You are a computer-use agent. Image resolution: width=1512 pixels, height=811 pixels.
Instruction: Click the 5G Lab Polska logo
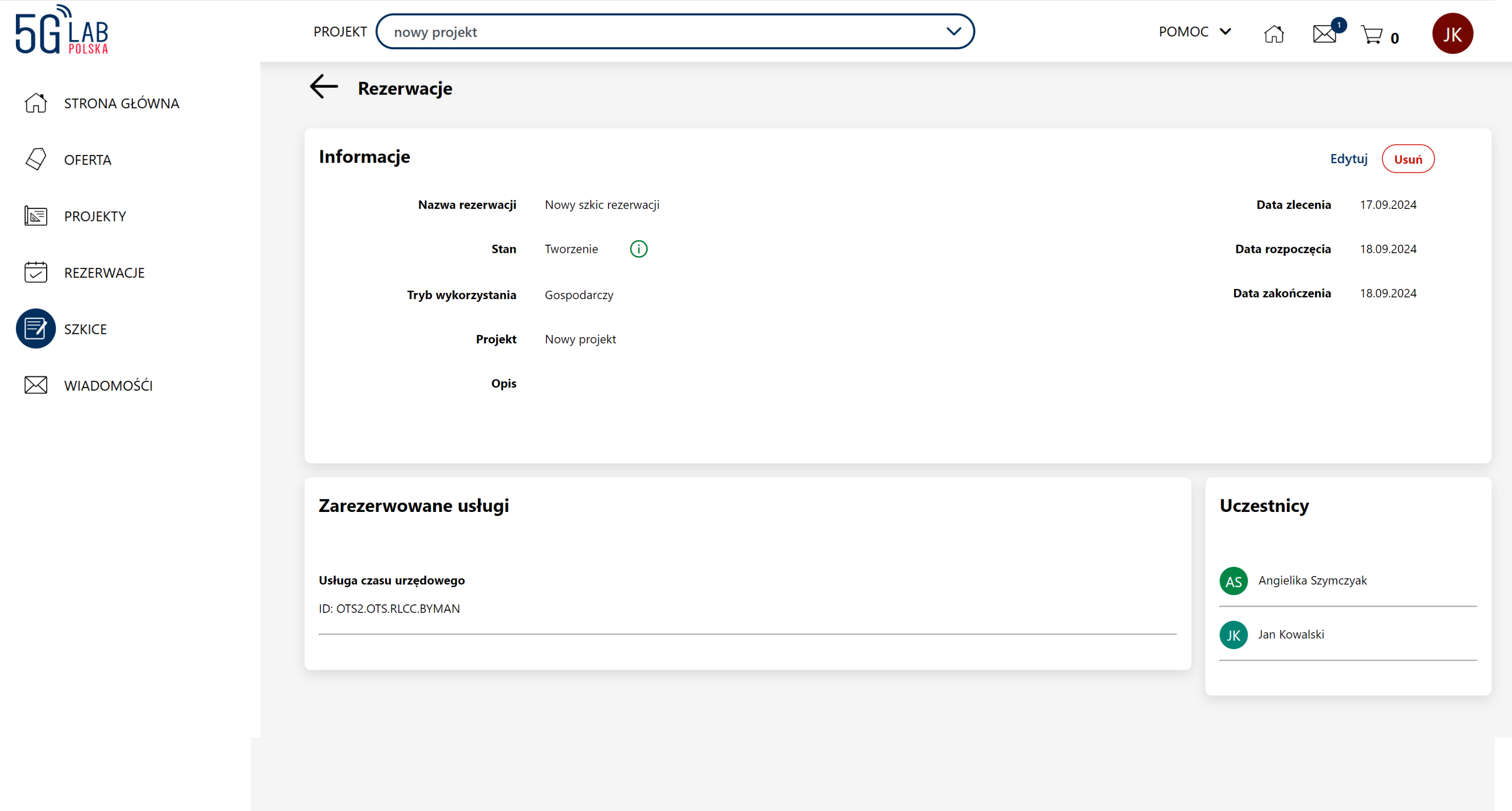(x=62, y=30)
